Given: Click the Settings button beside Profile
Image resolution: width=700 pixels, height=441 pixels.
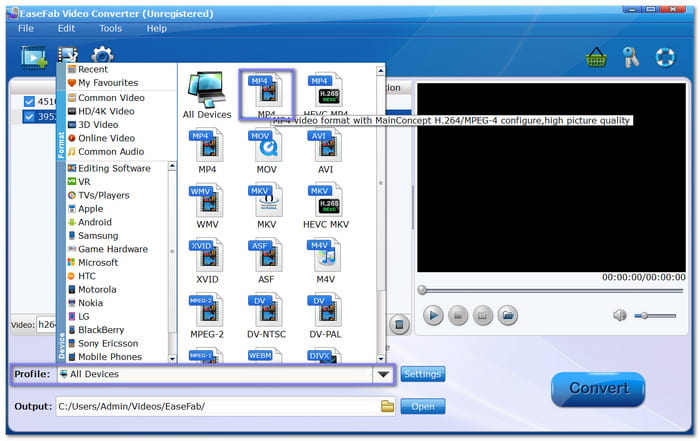Looking at the screenshot, I should (422, 374).
